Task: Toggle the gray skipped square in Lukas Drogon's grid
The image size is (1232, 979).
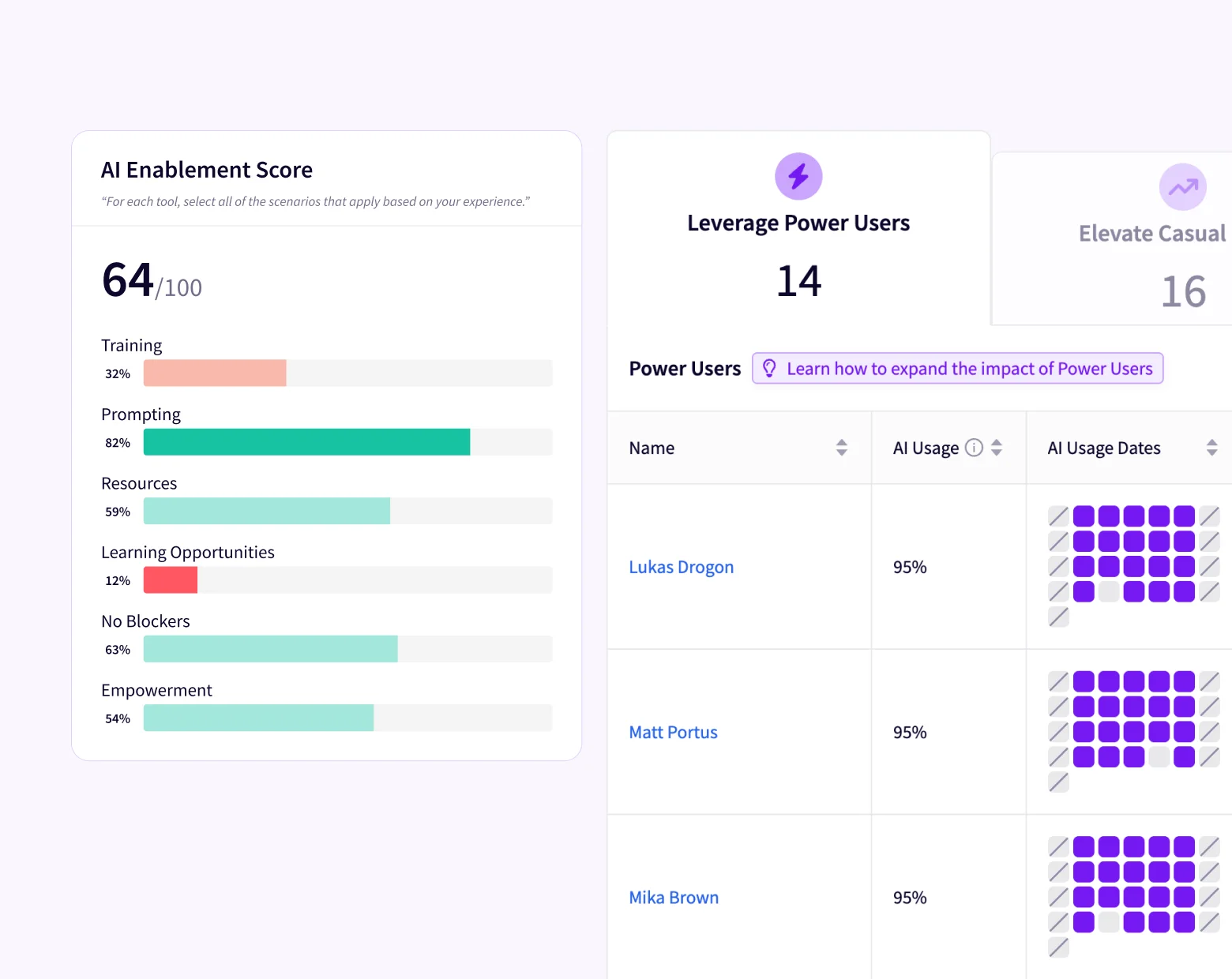Action: tap(1108, 591)
